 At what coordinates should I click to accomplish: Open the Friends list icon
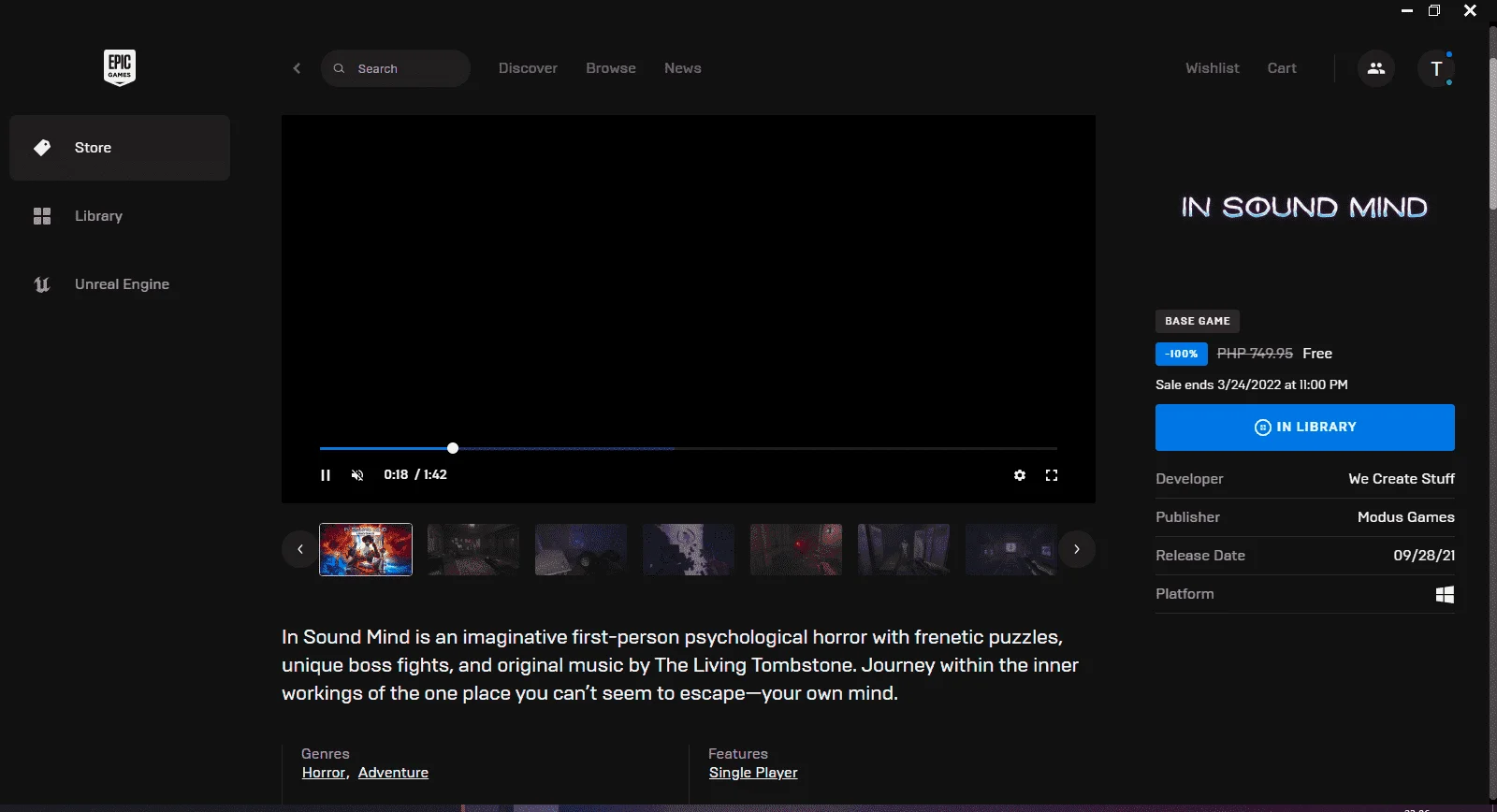click(1376, 68)
